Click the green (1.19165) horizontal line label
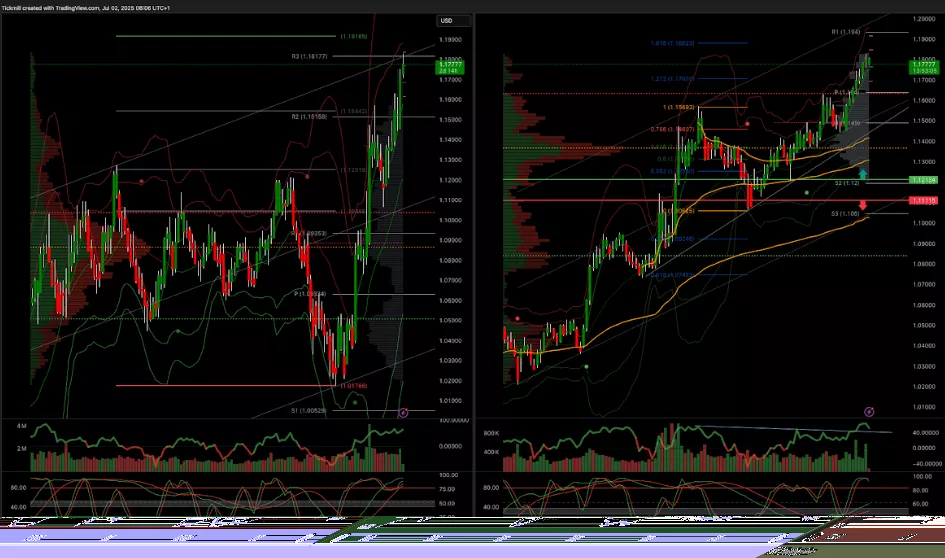Screen dimensions: 945x558 tap(354, 36)
